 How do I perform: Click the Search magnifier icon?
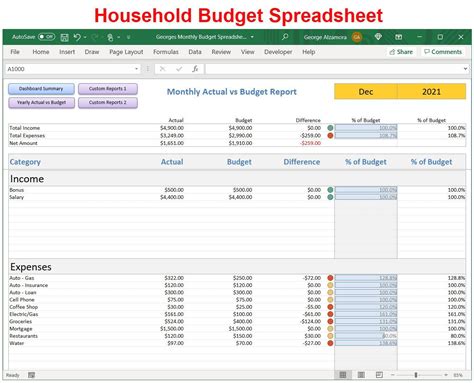click(285, 37)
